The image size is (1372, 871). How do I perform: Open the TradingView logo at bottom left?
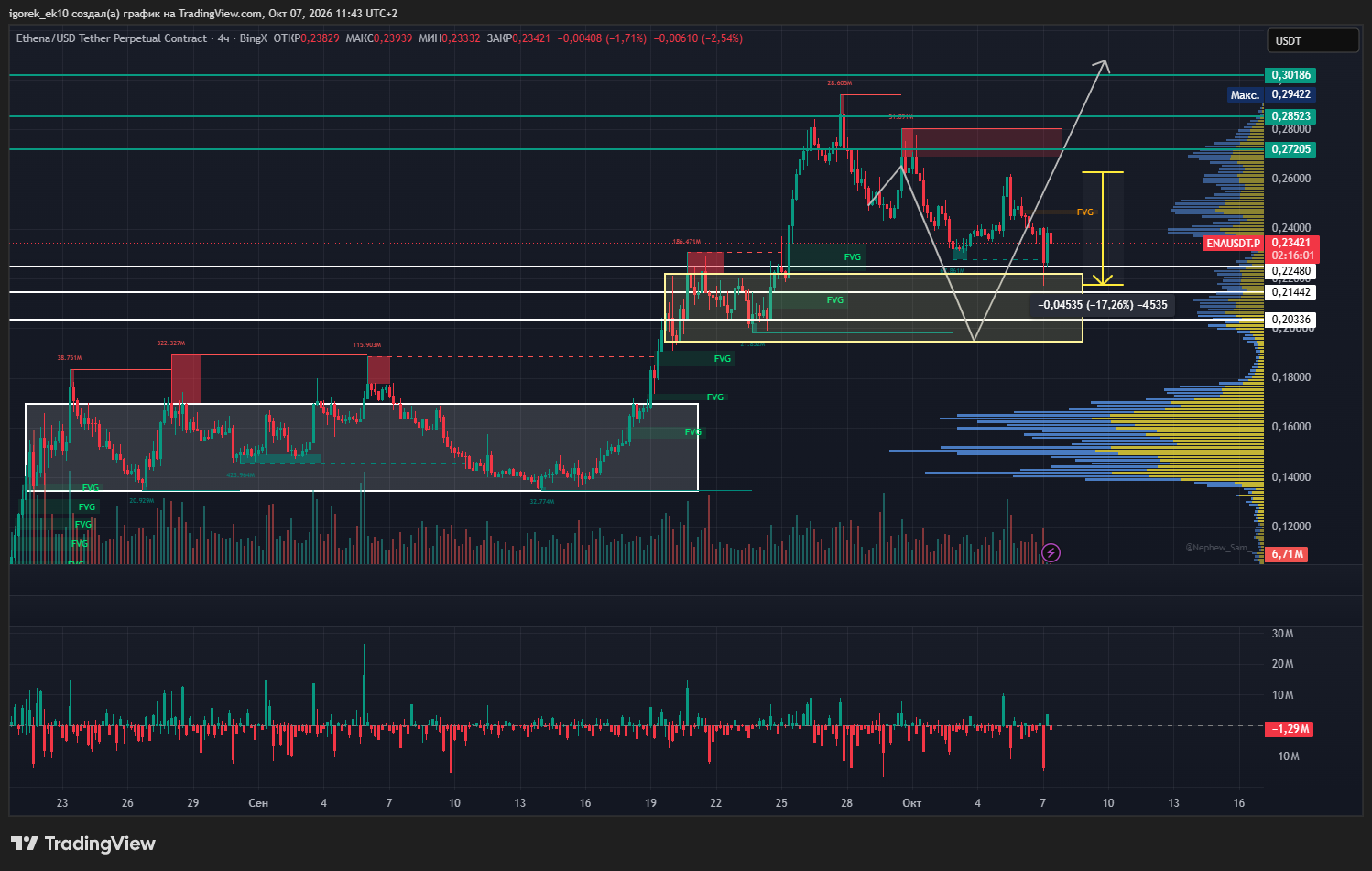click(x=83, y=844)
